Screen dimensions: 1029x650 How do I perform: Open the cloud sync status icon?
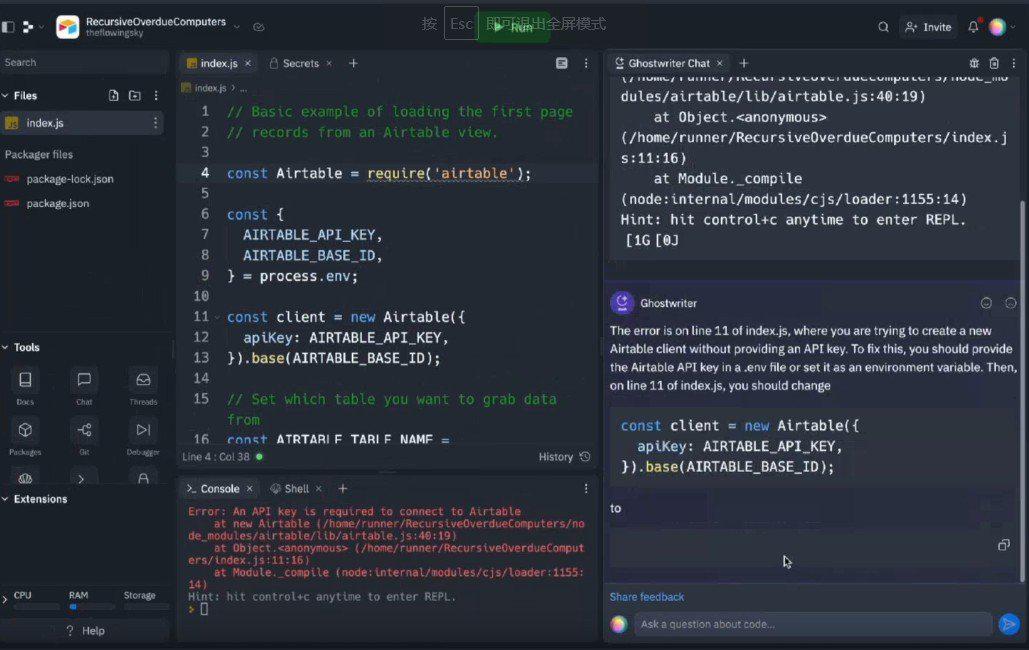259,28
